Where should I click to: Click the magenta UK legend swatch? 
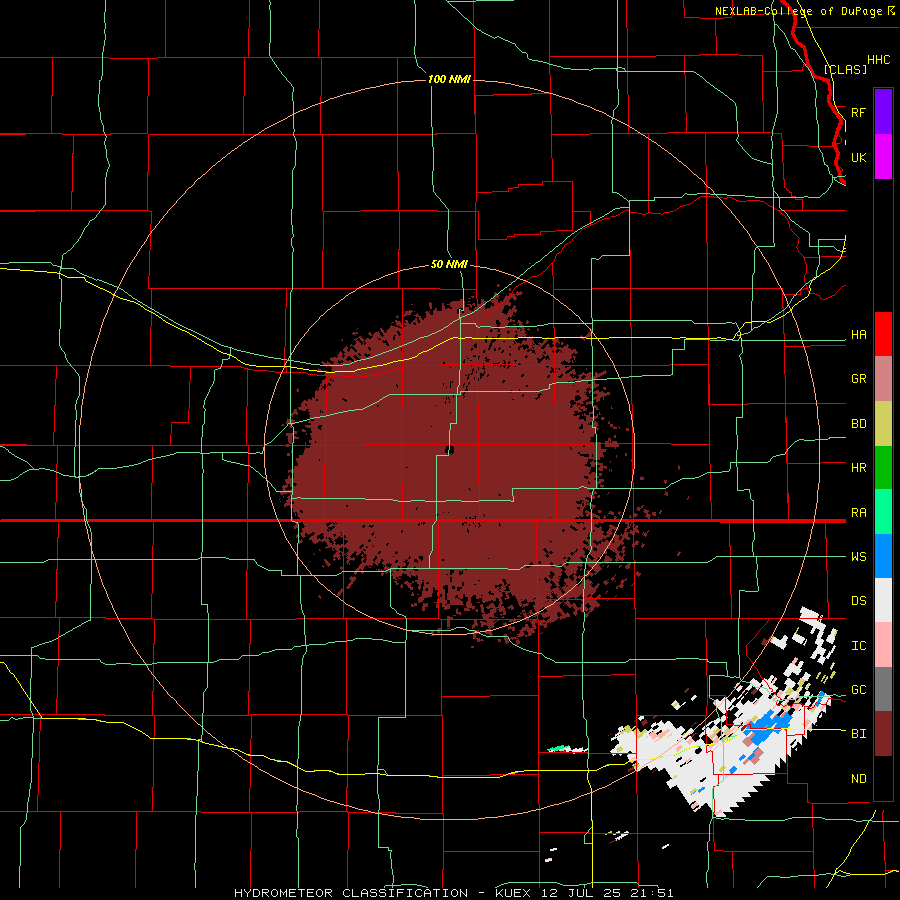coord(883,157)
